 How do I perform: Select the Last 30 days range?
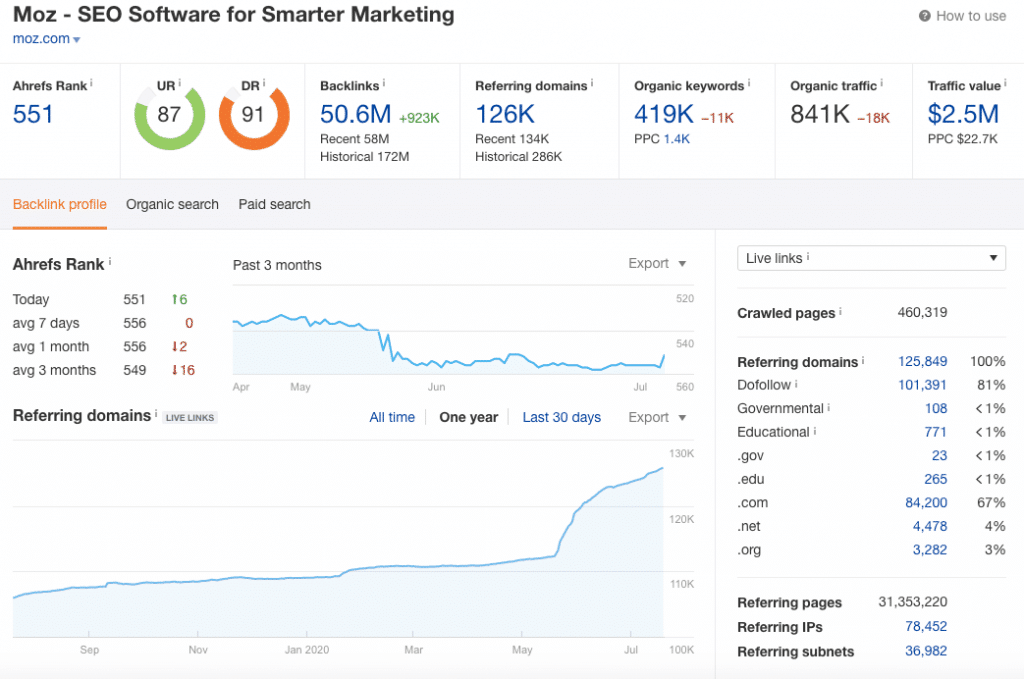click(562, 417)
